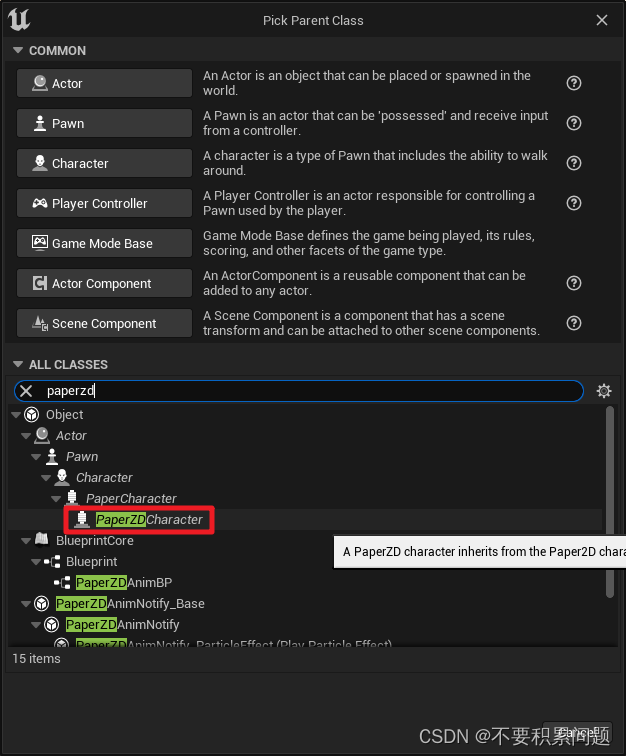The image size is (626, 756).
Task: Collapse the Blueprint tree node
Action: pos(36,562)
